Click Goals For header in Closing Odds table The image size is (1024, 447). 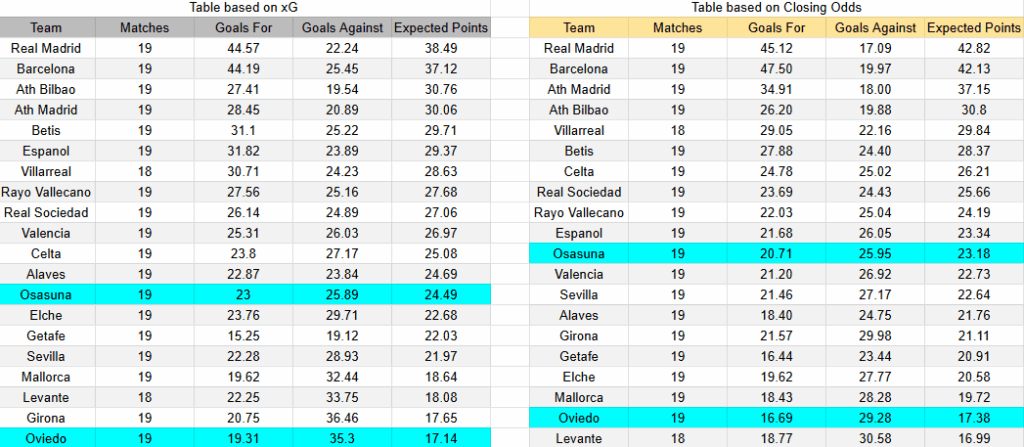pyautogui.click(x=777, y=28)
